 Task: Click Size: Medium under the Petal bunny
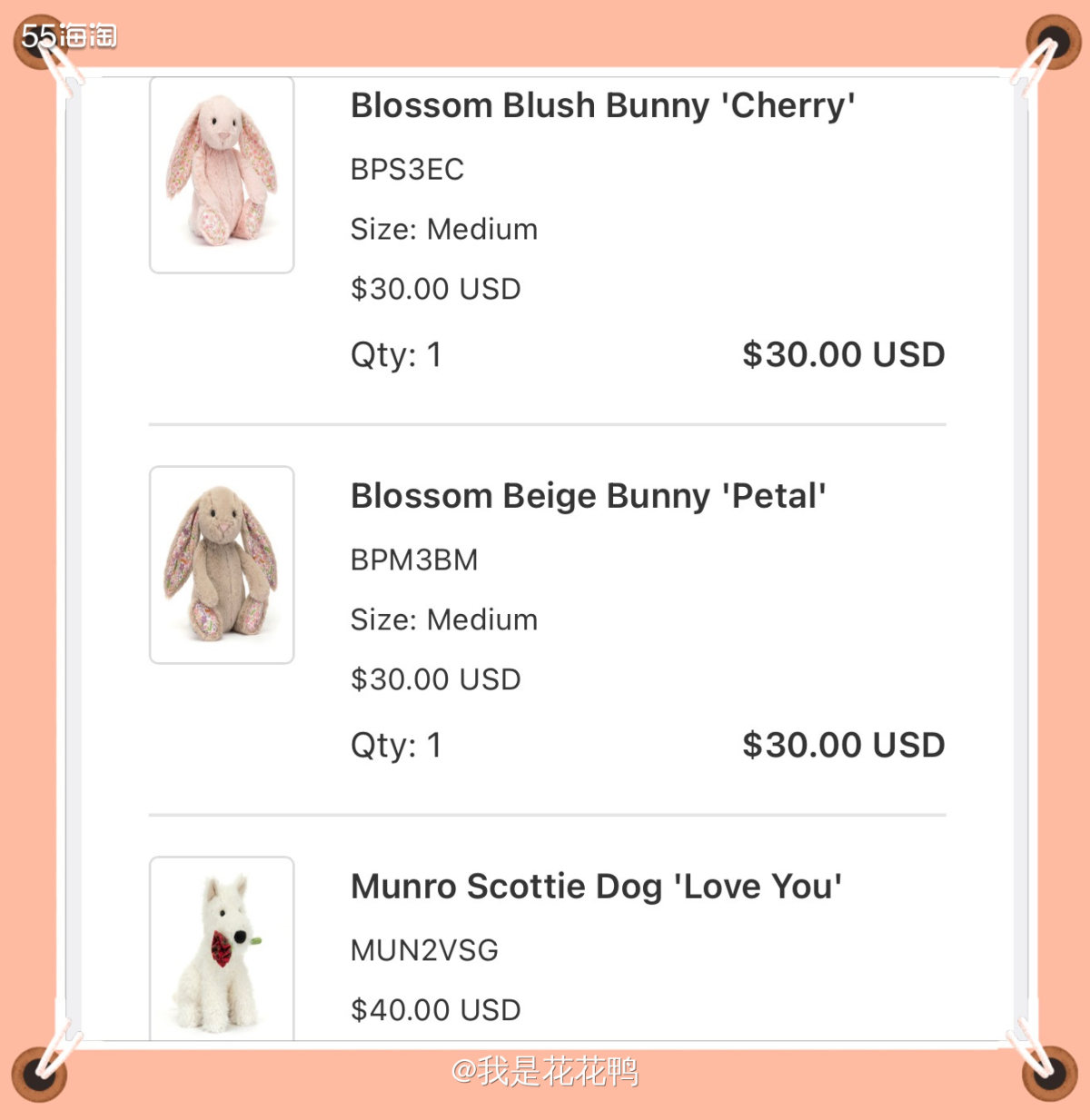point(443,619)
